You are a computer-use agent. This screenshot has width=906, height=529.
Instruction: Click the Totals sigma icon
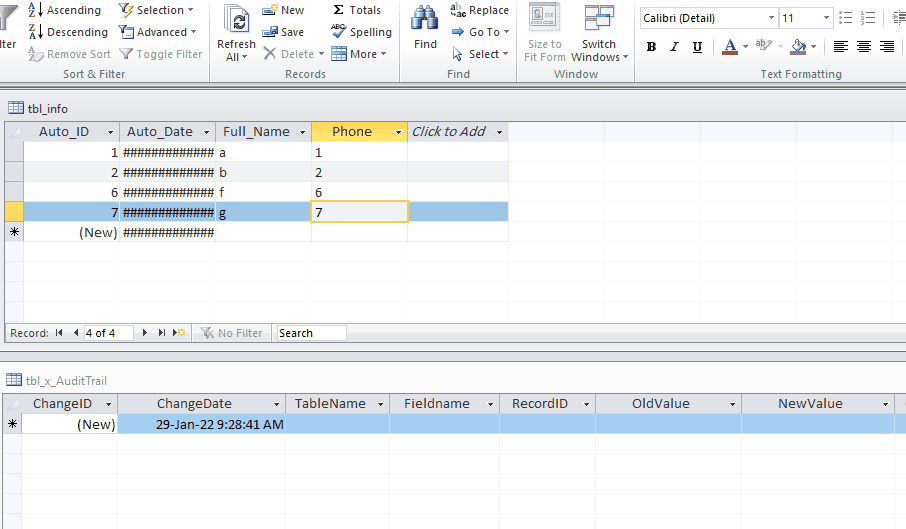coord(339,10)
